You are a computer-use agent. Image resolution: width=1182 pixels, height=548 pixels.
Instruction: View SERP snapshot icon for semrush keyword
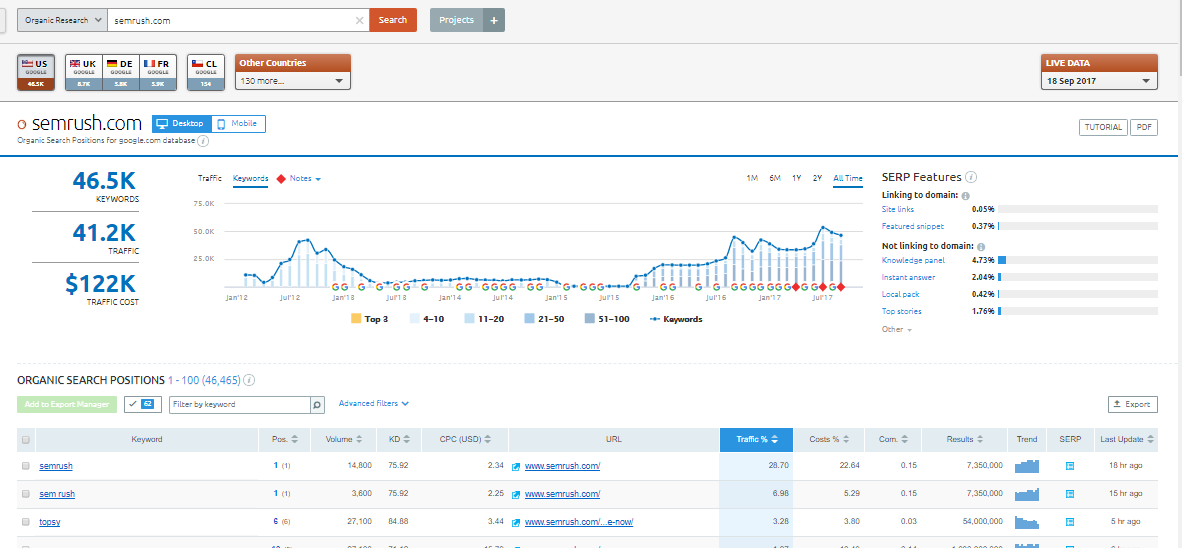[1069, 467]
